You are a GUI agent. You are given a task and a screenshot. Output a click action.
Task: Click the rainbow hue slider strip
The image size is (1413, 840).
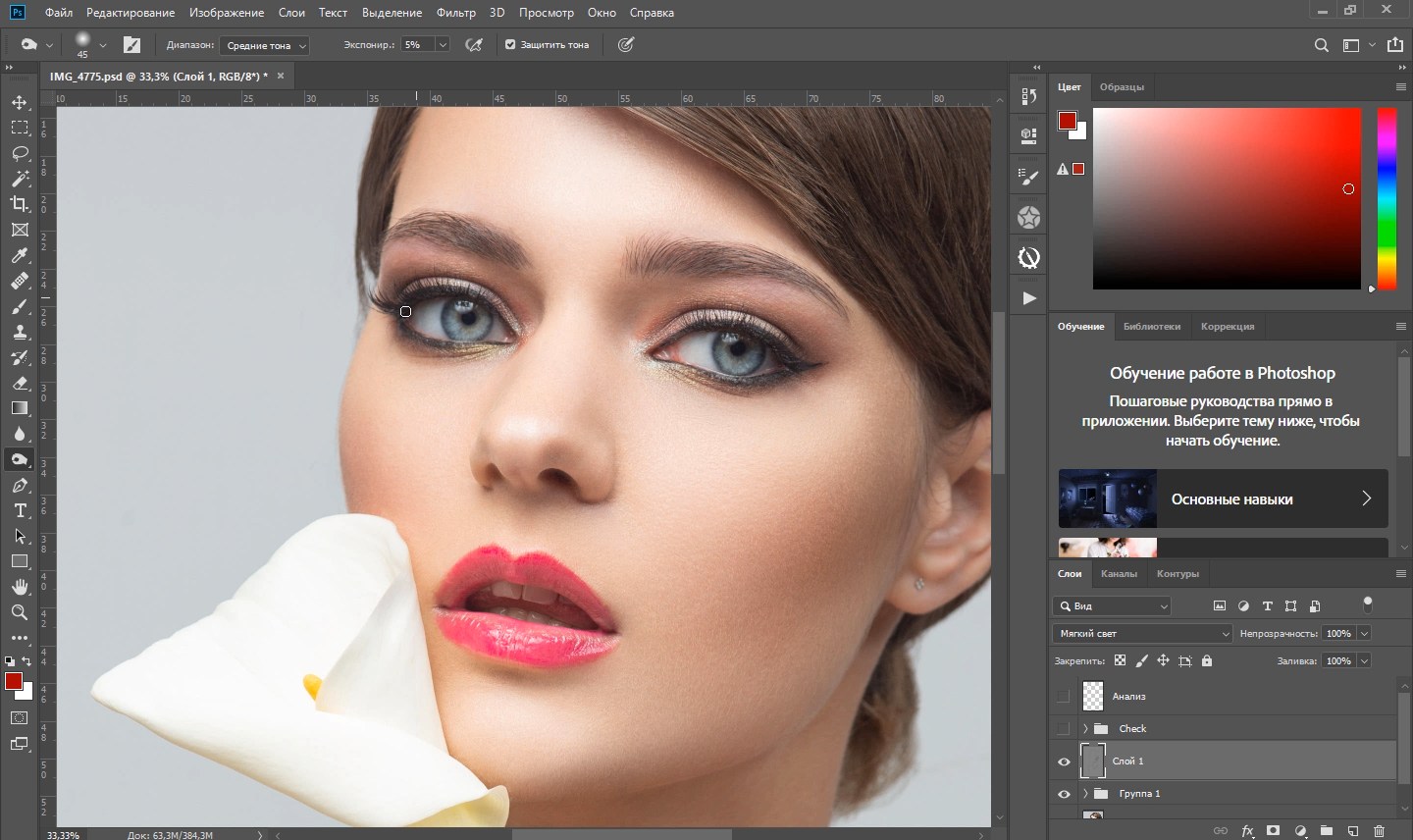point(1387,196)
